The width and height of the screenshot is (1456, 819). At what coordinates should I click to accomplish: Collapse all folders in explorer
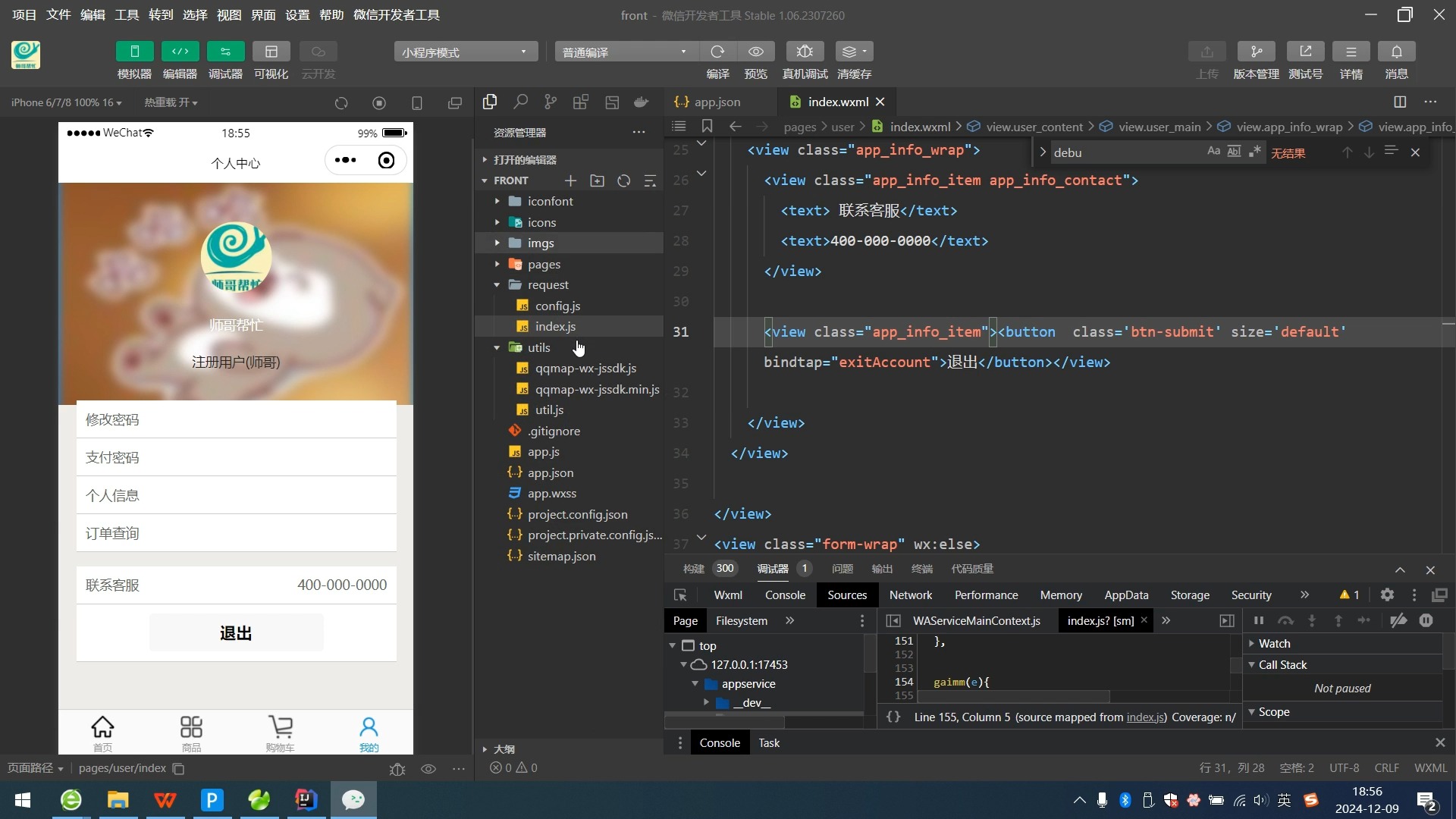(650, 180)
